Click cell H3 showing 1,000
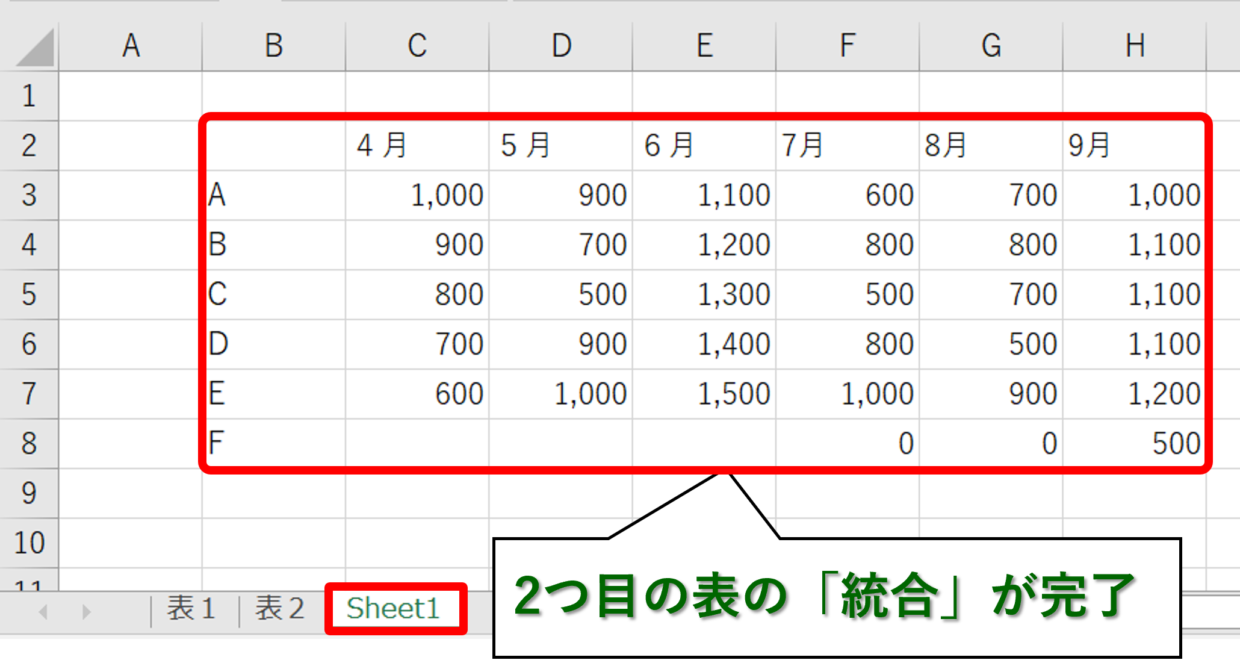1240x663 pixels. [1135, 195]
